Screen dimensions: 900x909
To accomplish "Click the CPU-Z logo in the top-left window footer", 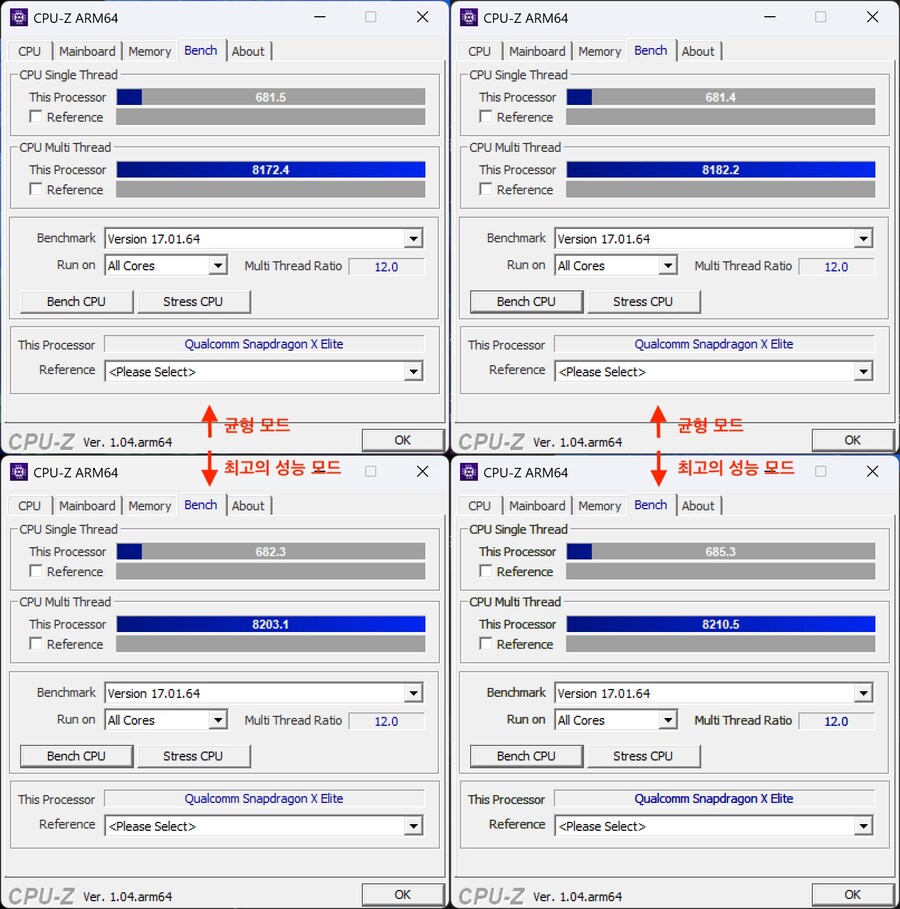I will [40, 440].
